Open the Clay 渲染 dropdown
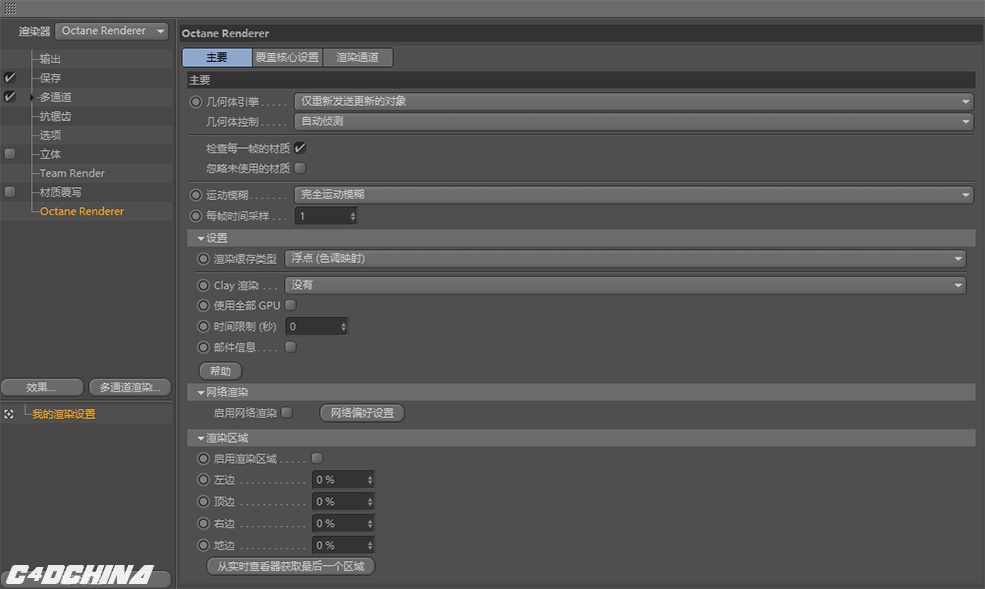Image resolution: width=985 pixels, height=589 pixels. tap(626, 285)
